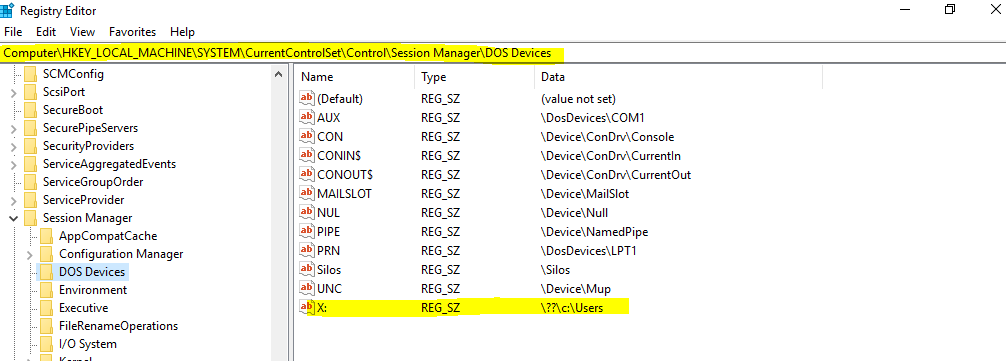Select the Environment subkey
The image size is (1006, 361).
[92, 290]
